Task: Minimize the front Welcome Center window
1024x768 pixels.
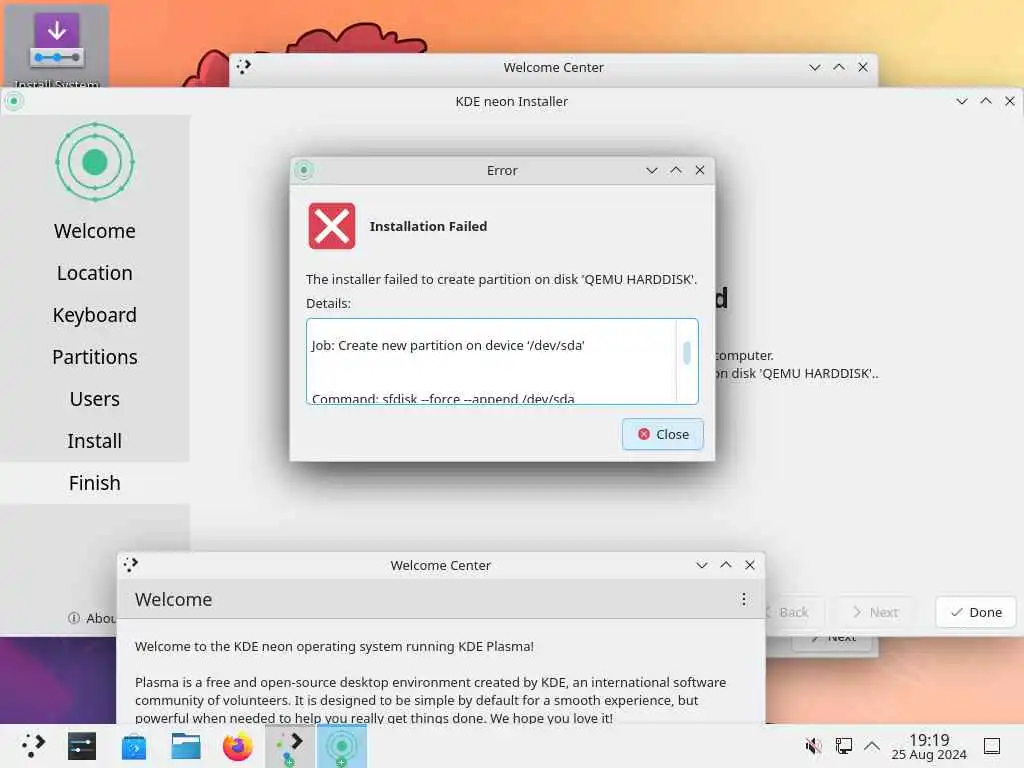Action: coord(701,565)
